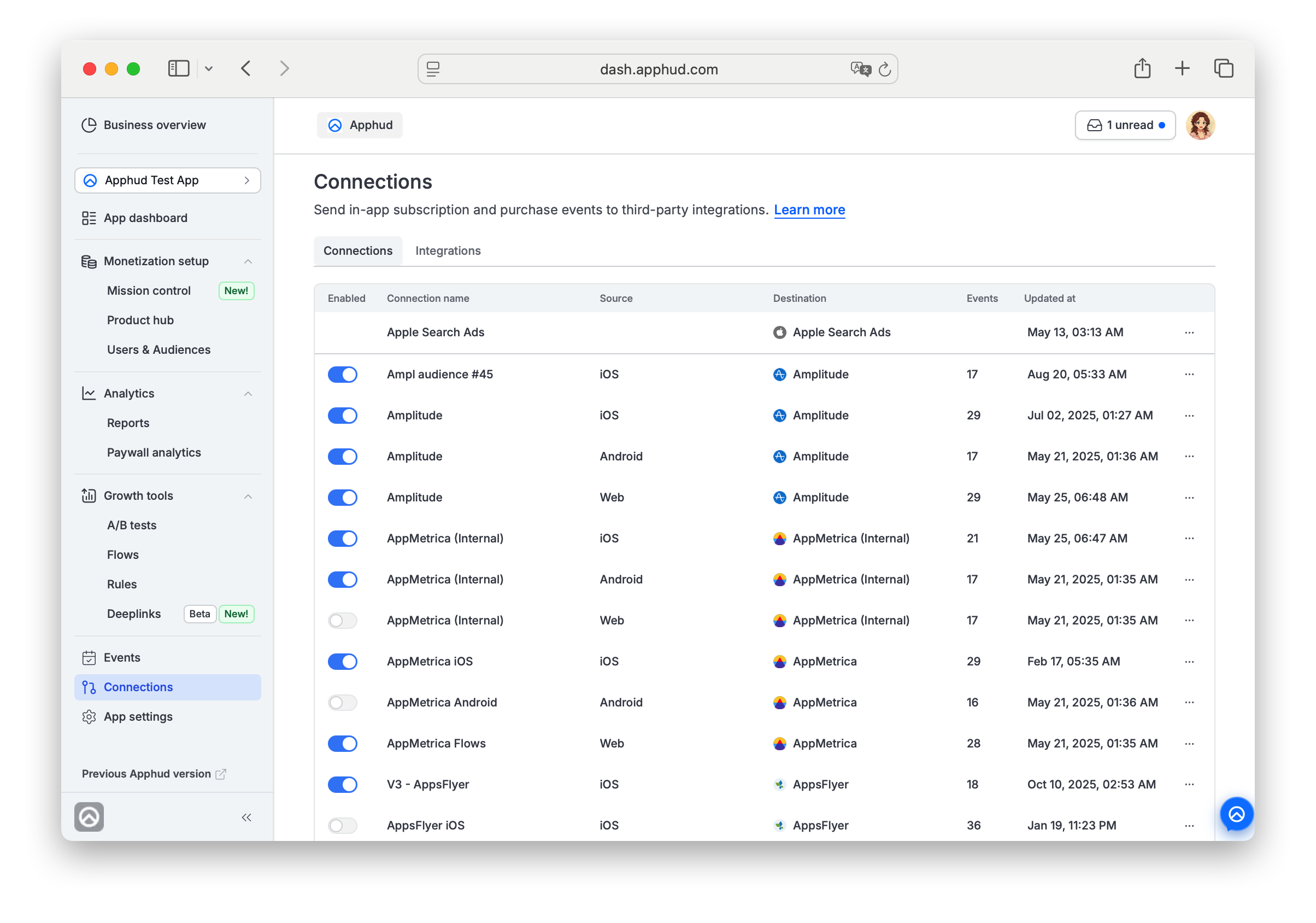Open more options for AppMetrica Flows row
This screenshot has width=1316, height=923.
pos(1189,744)
